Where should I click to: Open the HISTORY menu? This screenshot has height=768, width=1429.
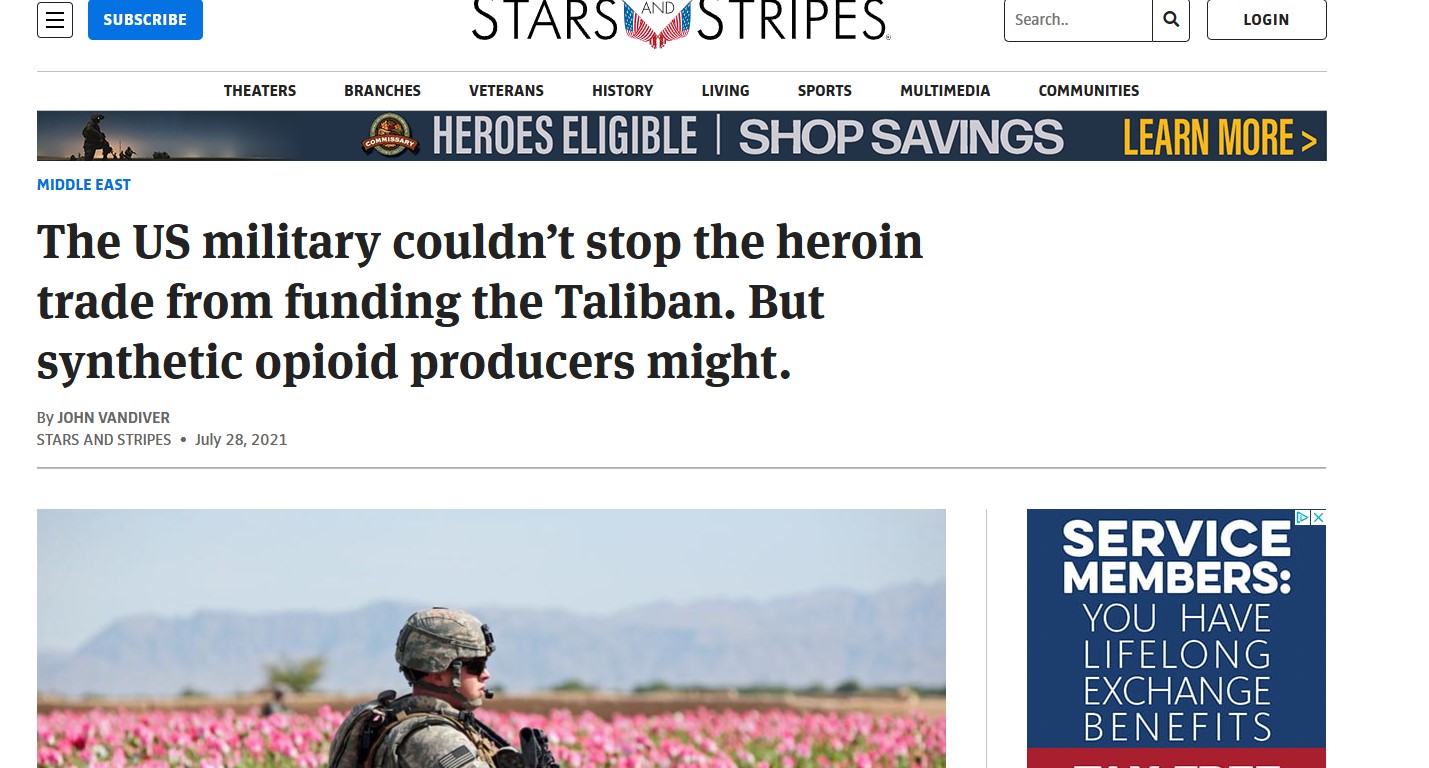point(622,90)
